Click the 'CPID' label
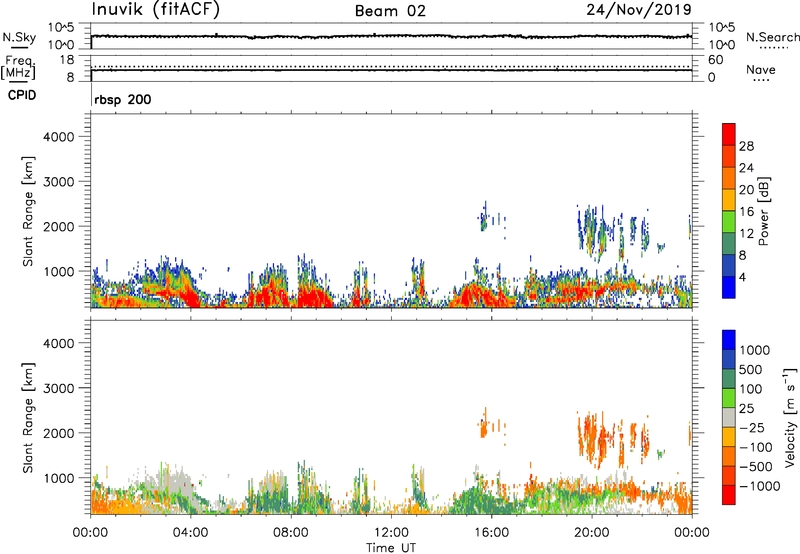 pos(22,95)
